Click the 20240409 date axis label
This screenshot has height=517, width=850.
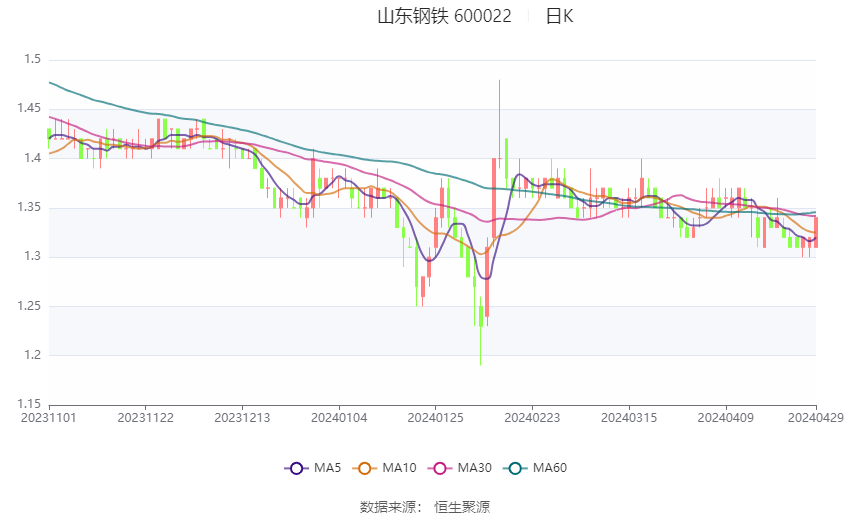point(725,418)
